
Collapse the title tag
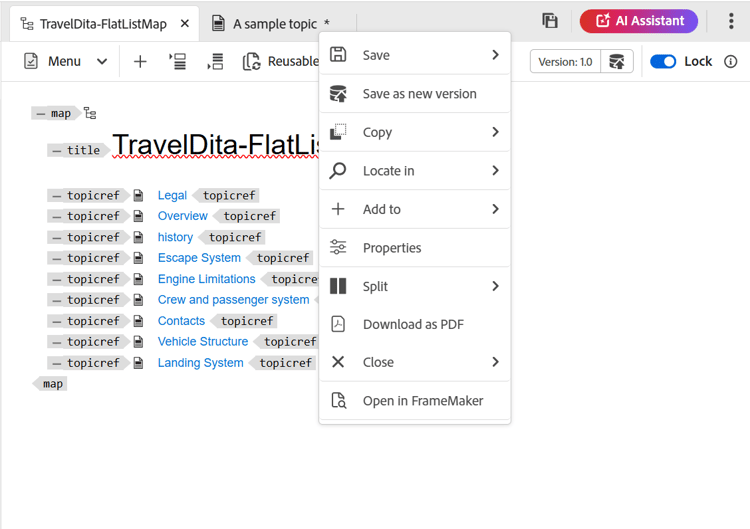57,151
